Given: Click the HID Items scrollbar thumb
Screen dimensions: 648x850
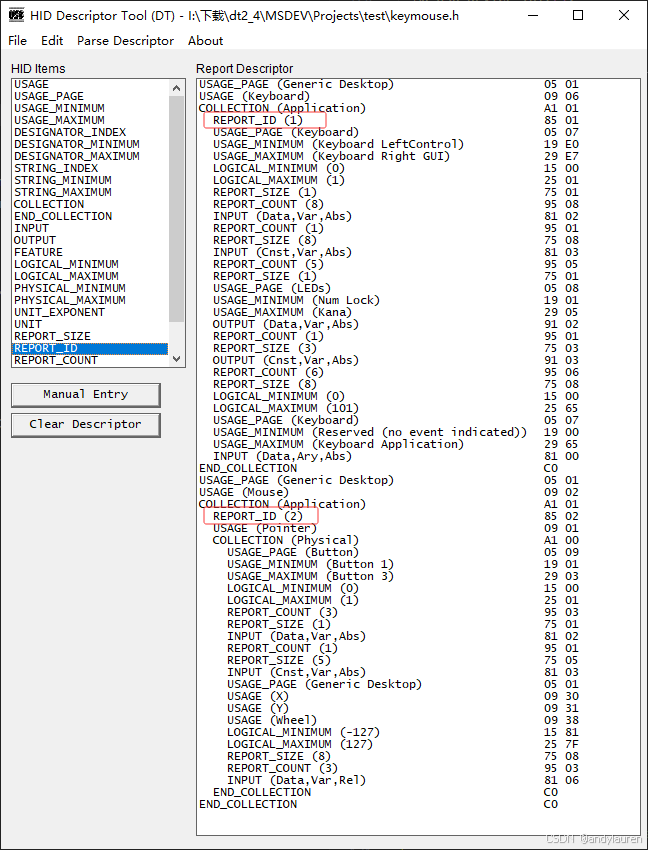Looking at the screenshot, I should [176, 209].
